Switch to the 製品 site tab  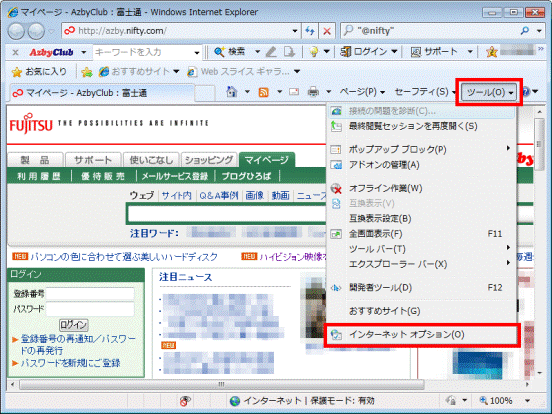click(35, 160)
